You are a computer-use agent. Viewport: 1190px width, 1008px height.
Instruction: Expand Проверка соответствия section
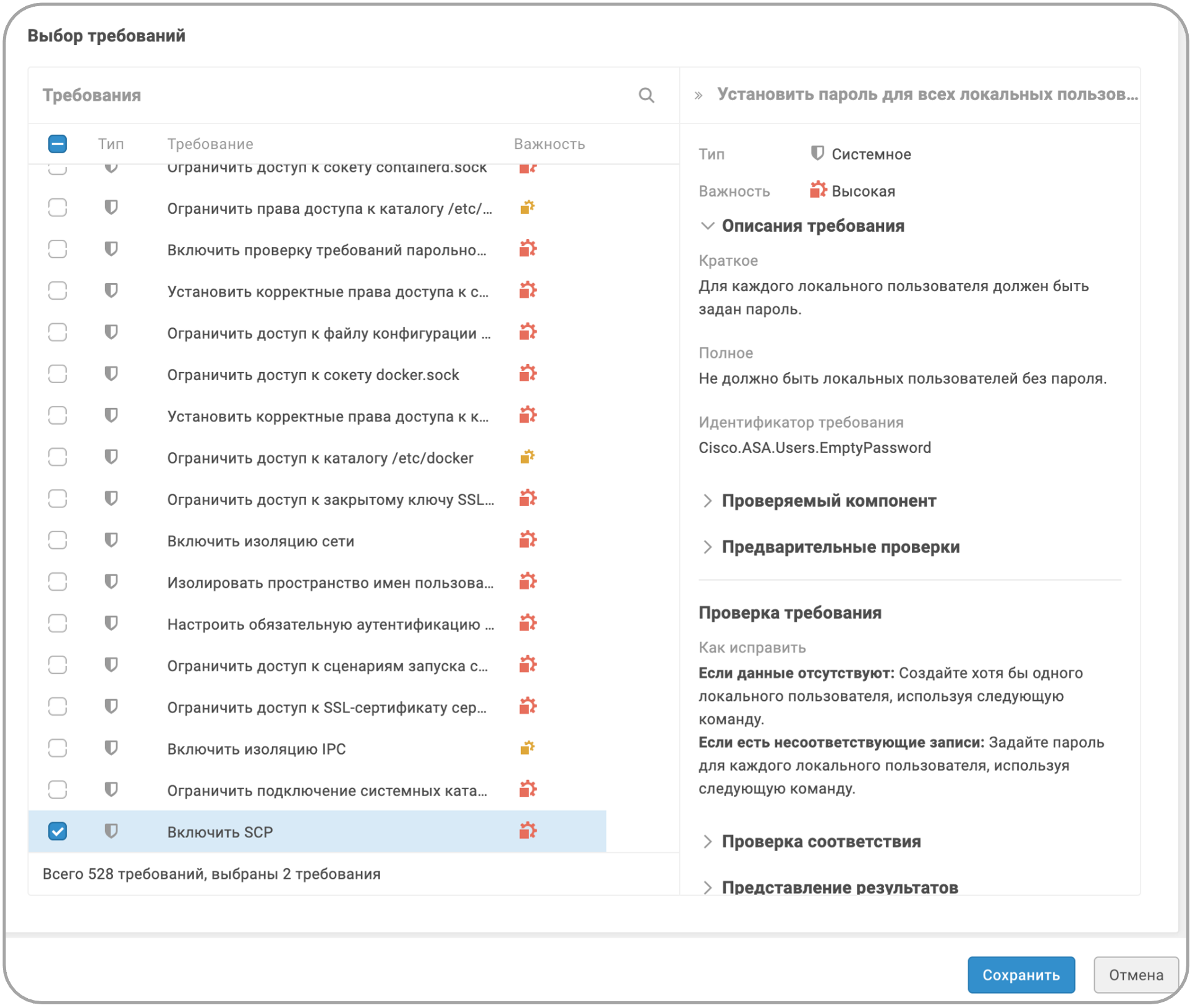(707, 841)
